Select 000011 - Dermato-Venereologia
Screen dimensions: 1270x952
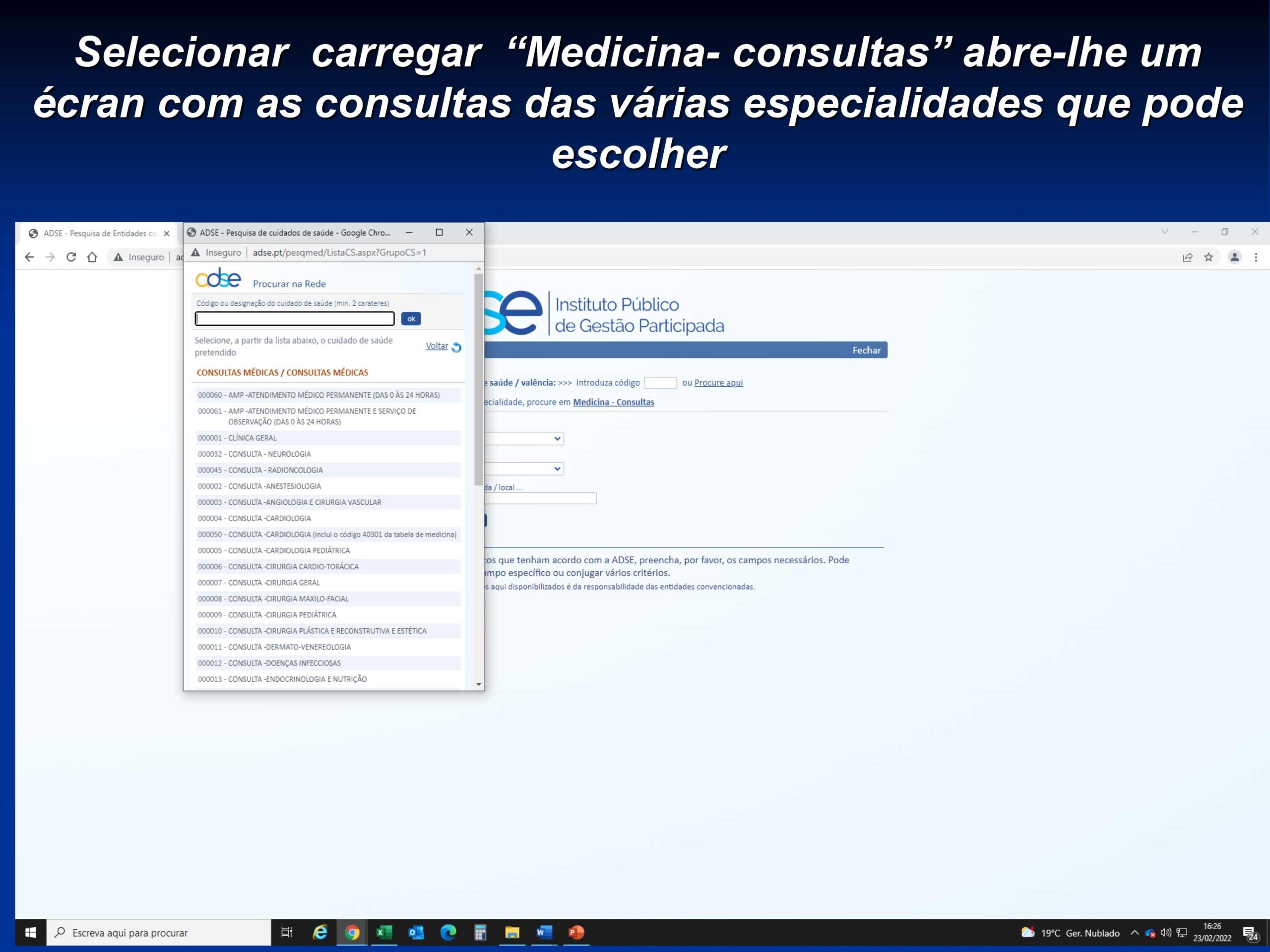328,647
